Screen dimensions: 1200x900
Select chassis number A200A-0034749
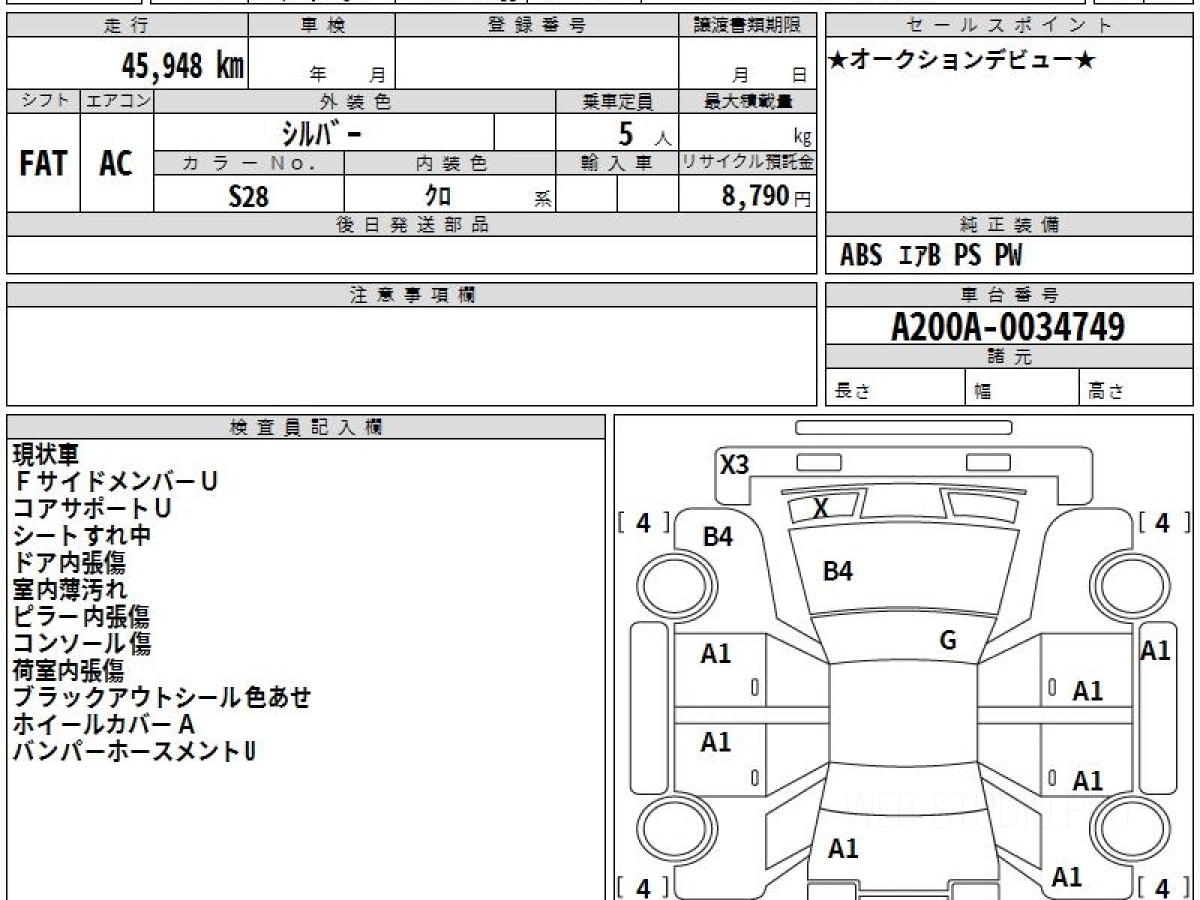coord(1008,326)
